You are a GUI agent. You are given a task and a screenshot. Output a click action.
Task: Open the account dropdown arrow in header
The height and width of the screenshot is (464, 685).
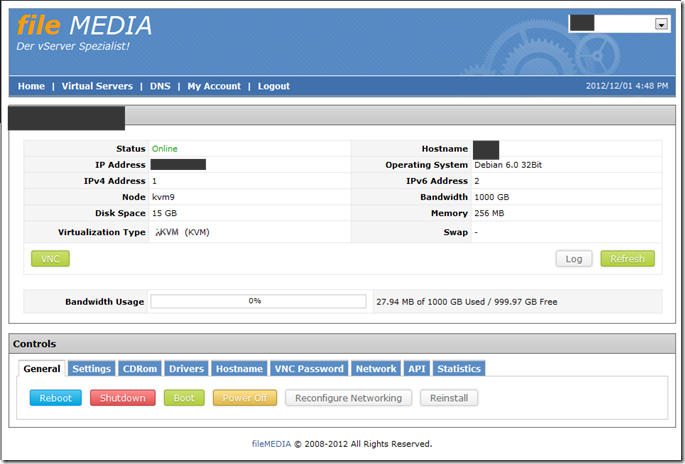(661, 24)
